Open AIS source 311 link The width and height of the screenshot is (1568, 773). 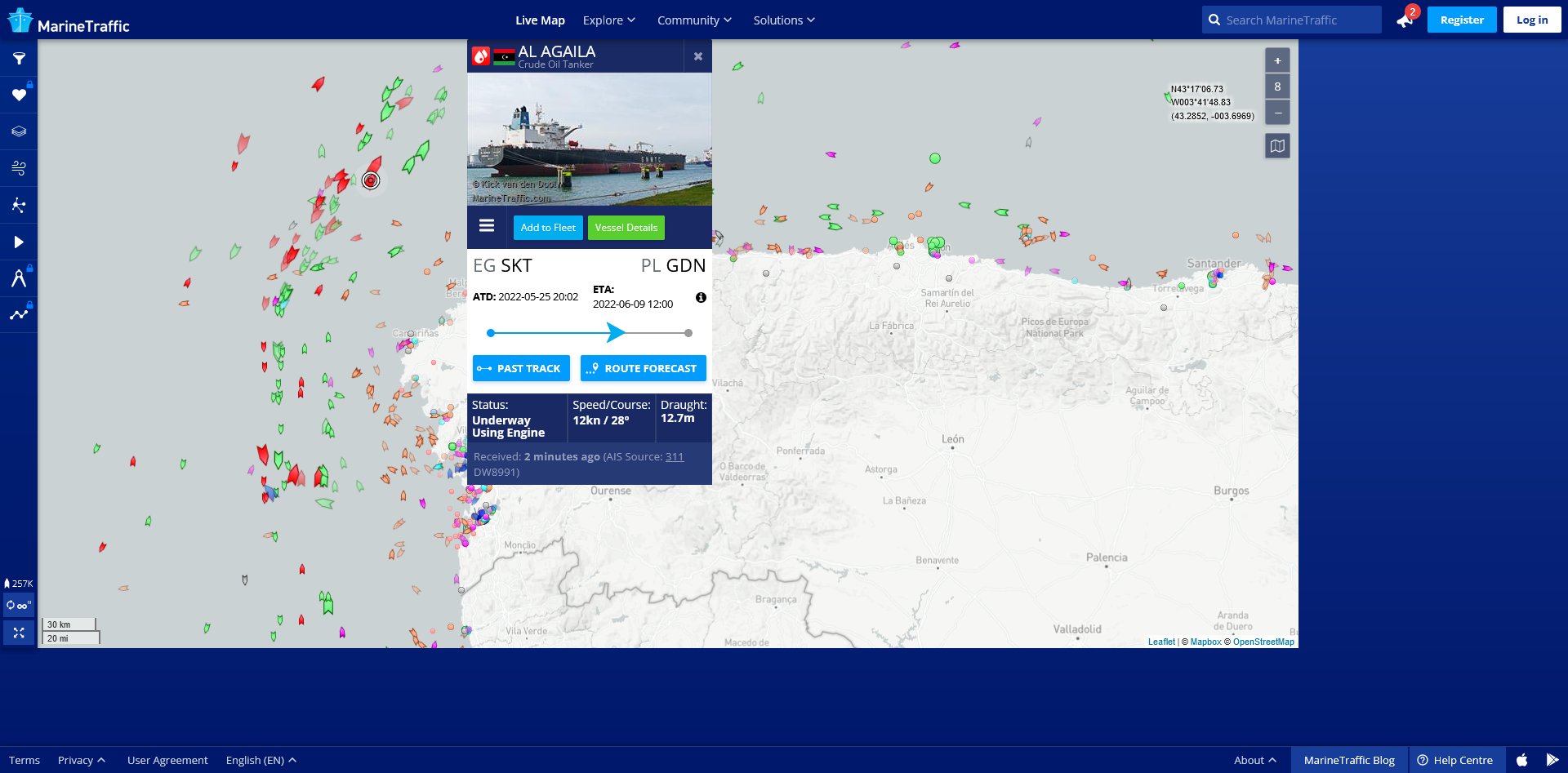tap(675, 457)
